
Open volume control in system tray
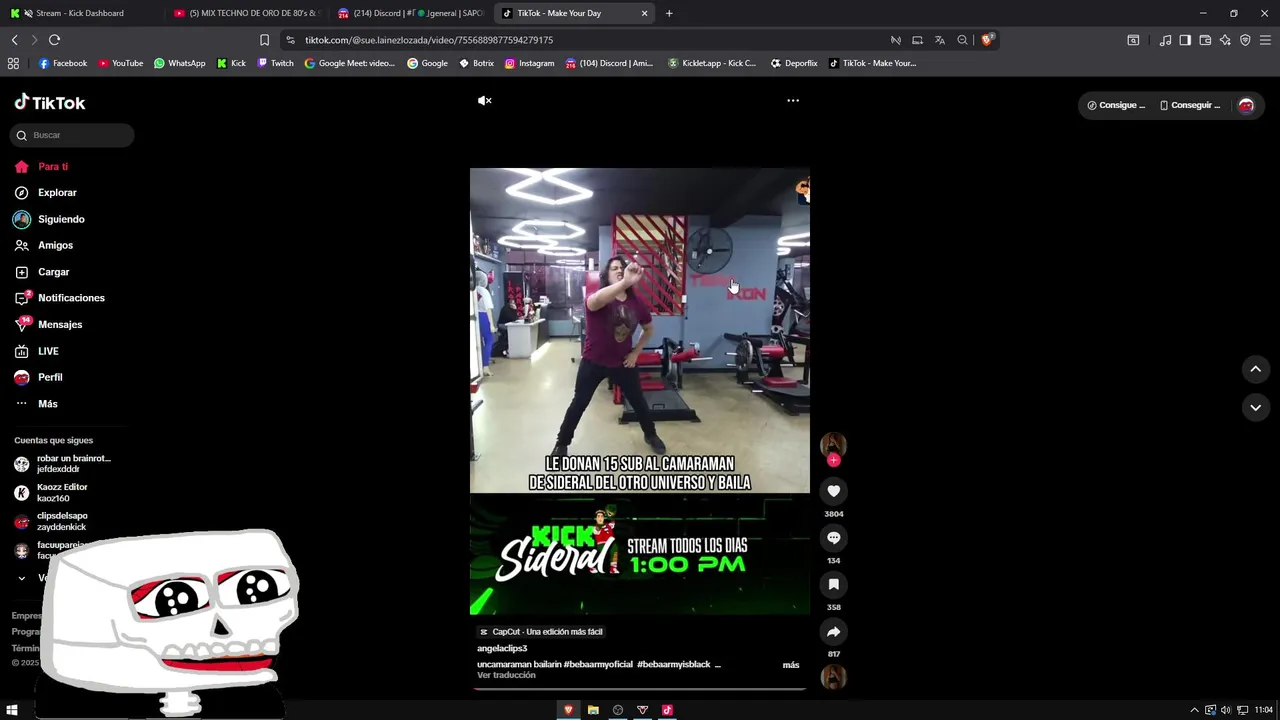point(1225,710)
